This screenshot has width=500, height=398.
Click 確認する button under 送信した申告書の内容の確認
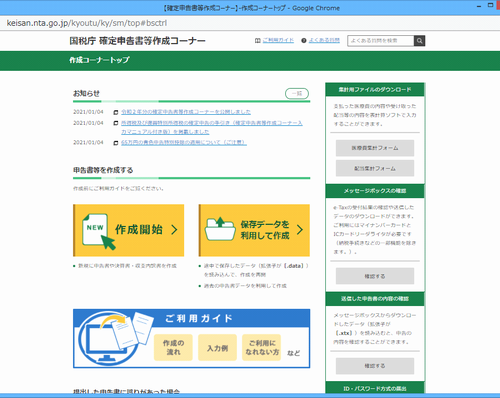pyautogui.click(x=375, y=366)
